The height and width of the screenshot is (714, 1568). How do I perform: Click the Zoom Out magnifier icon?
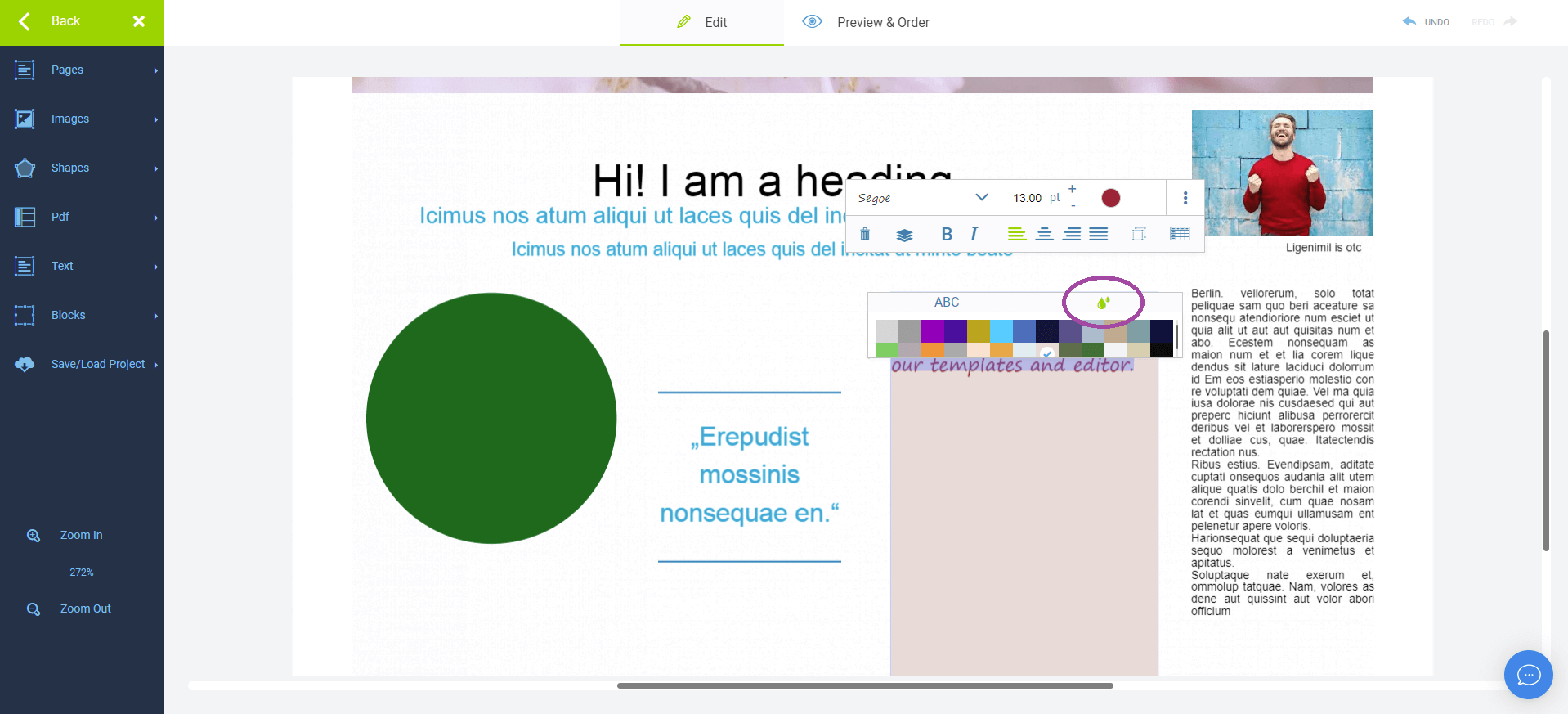34,609
